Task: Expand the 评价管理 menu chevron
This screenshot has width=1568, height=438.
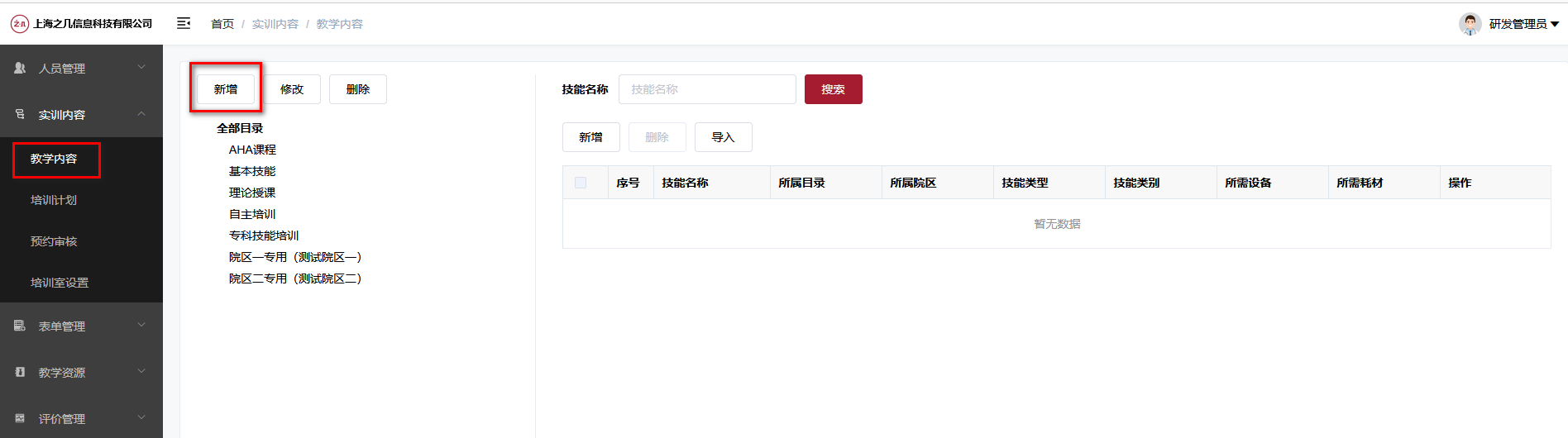Action: [x=141, y=417]
